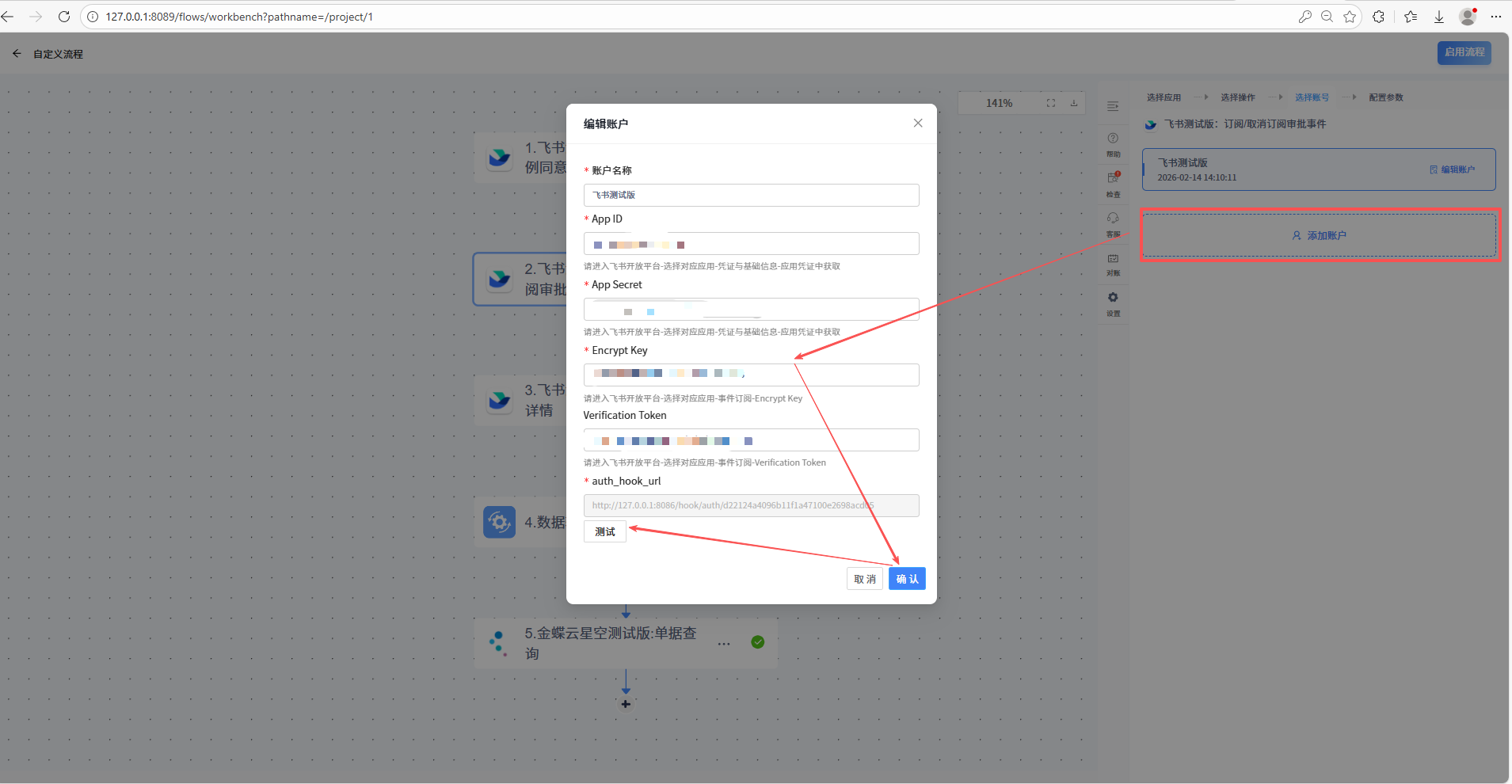
Task: Open the ellipsis menu on step 5 node
Action: (x=724, y=643)
